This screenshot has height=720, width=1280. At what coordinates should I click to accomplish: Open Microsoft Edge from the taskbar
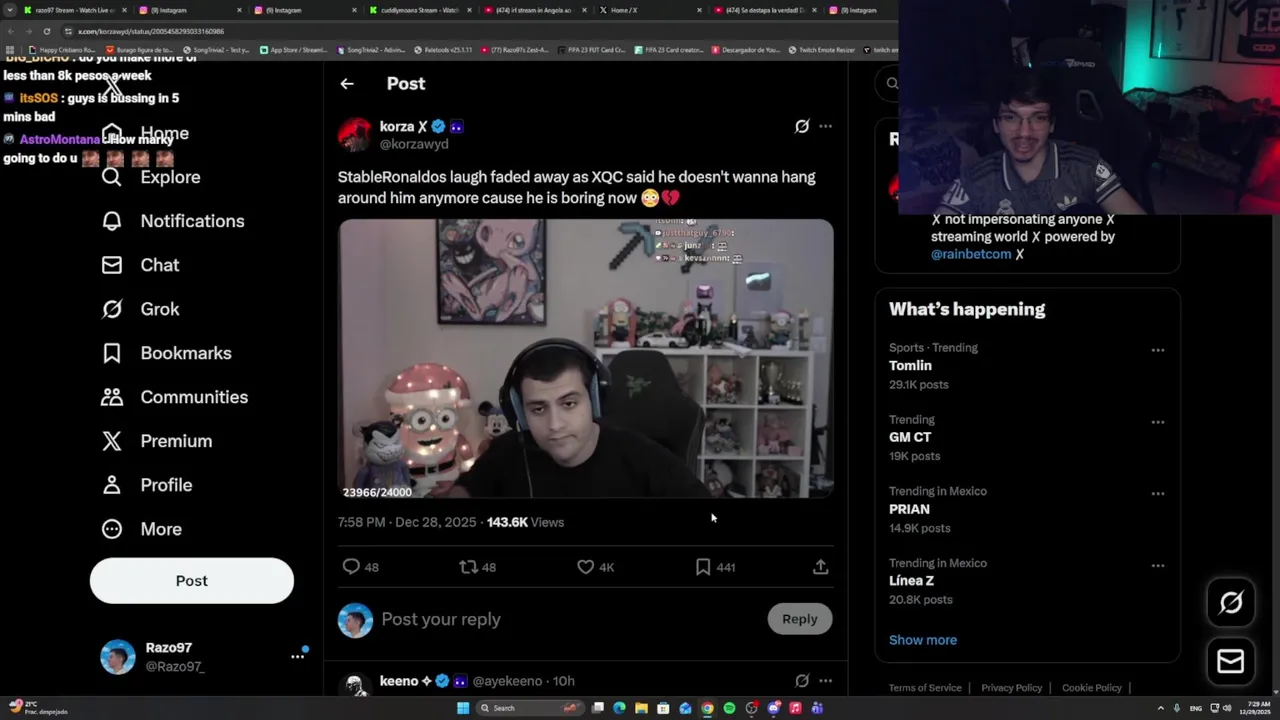click(619, 708)
